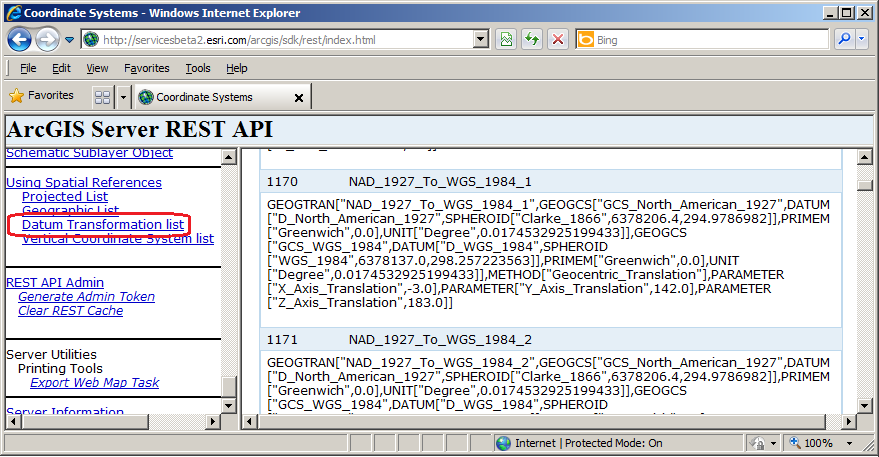The image size is (879, 457).
Task: Click the content pane horizontal scroll left arrow
Action: click(x=249, y=421)
